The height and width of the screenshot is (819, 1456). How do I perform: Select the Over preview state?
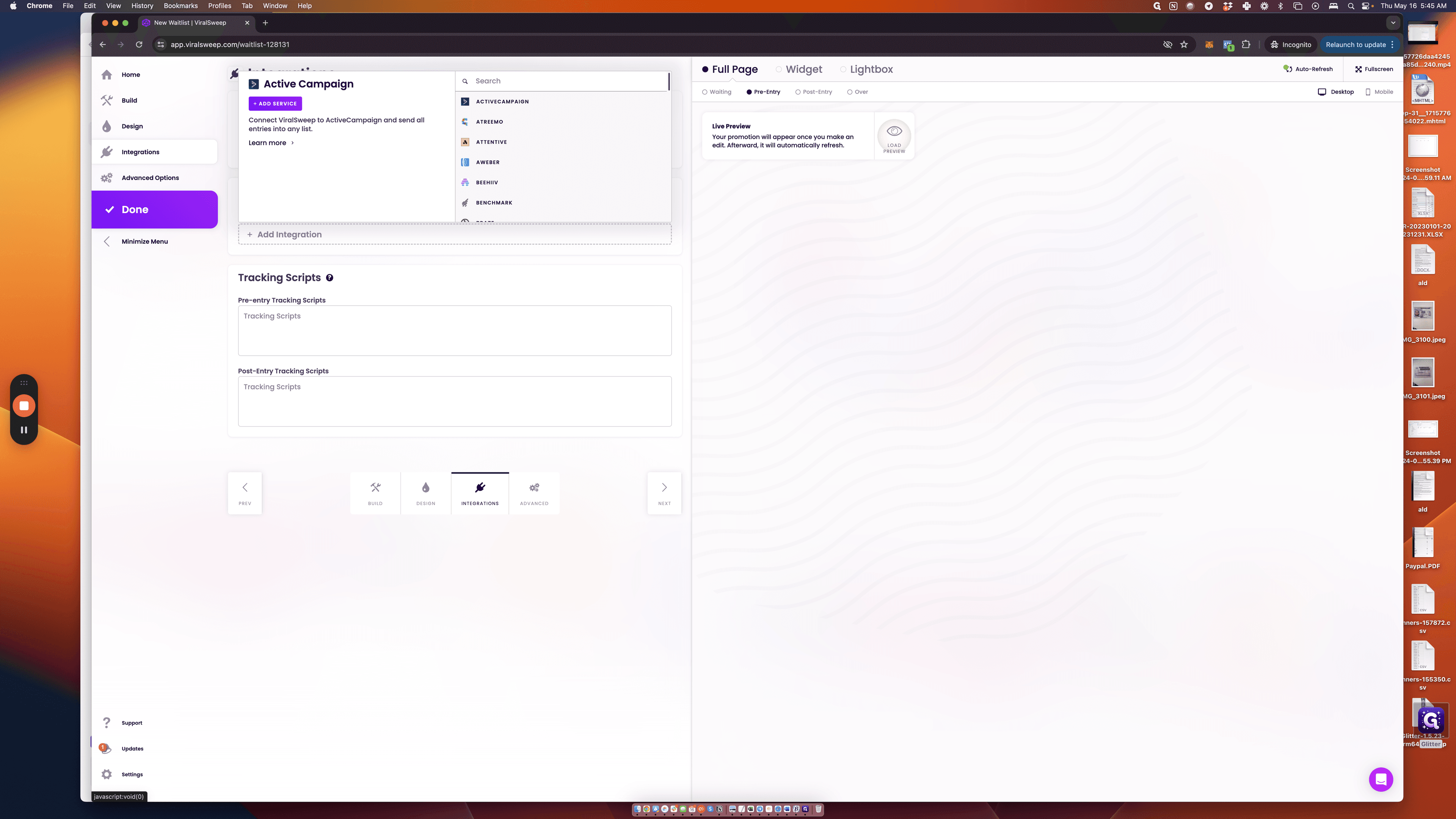(x=857, y=91)
